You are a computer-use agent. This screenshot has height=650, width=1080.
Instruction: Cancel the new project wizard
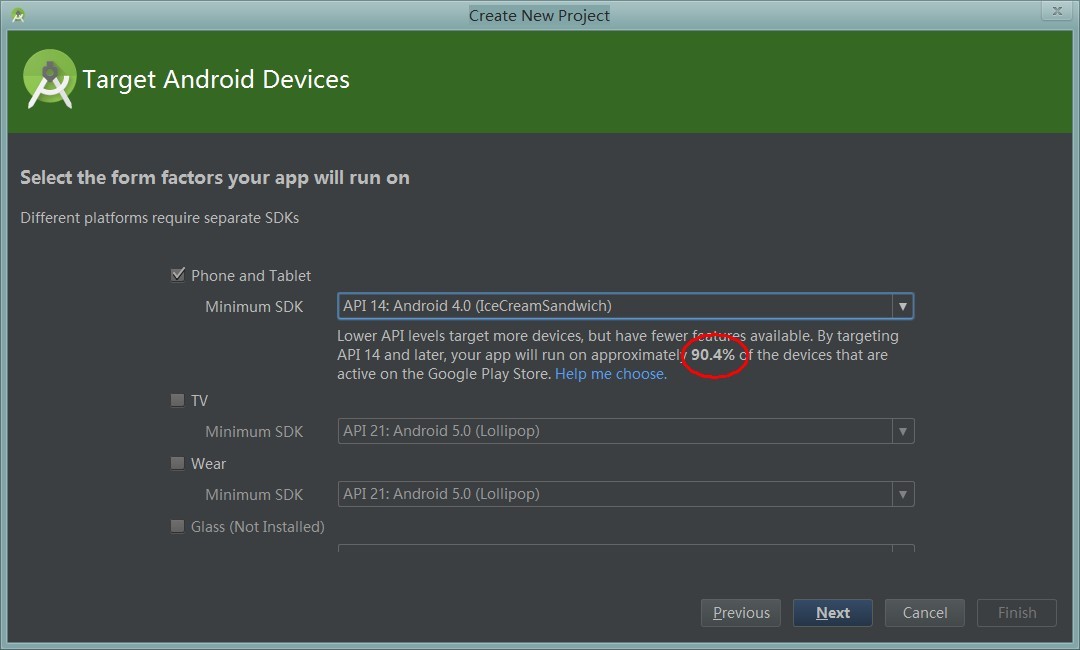tap(924, 613)
